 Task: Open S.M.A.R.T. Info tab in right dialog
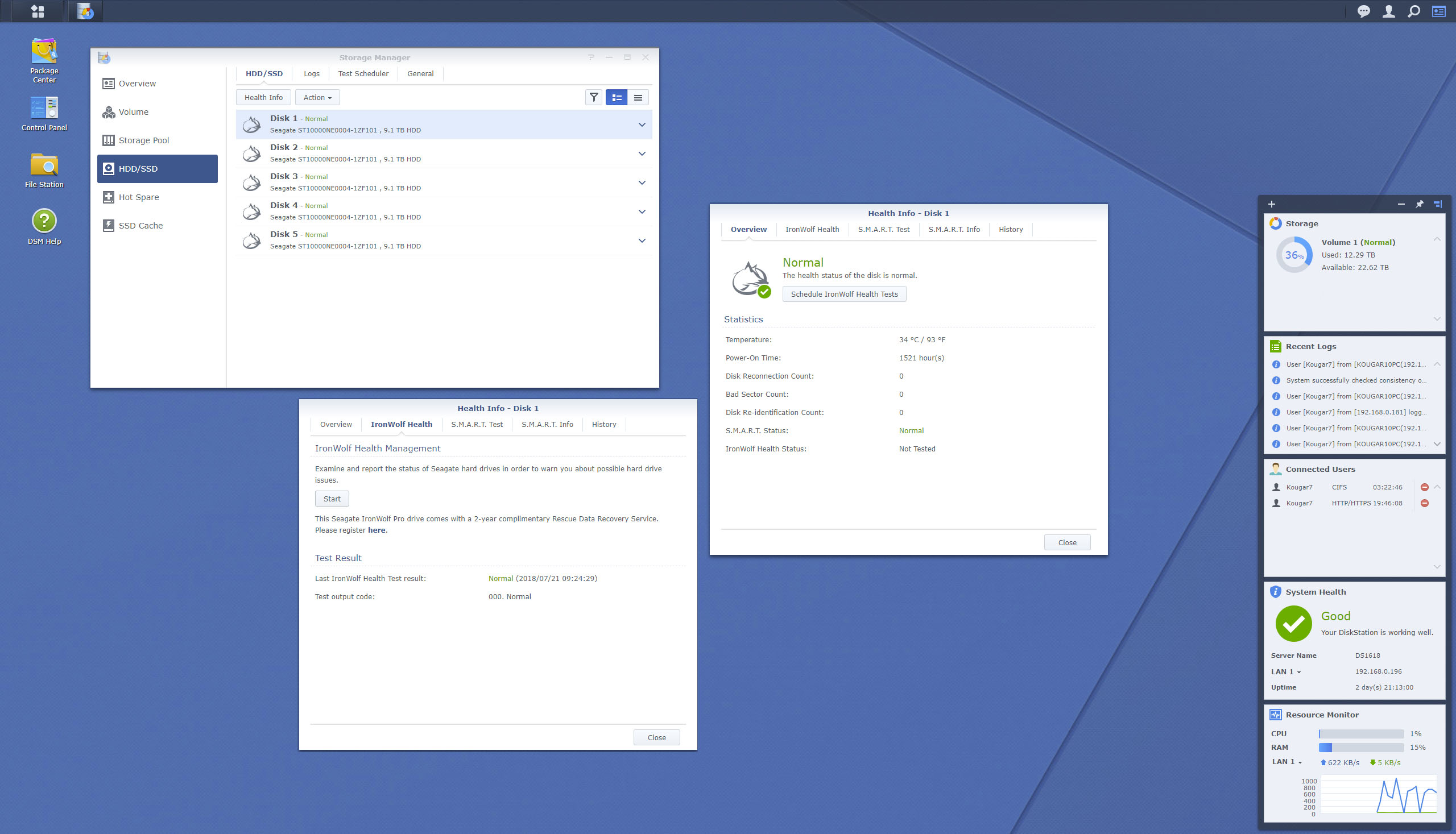(x=954, y=230)
